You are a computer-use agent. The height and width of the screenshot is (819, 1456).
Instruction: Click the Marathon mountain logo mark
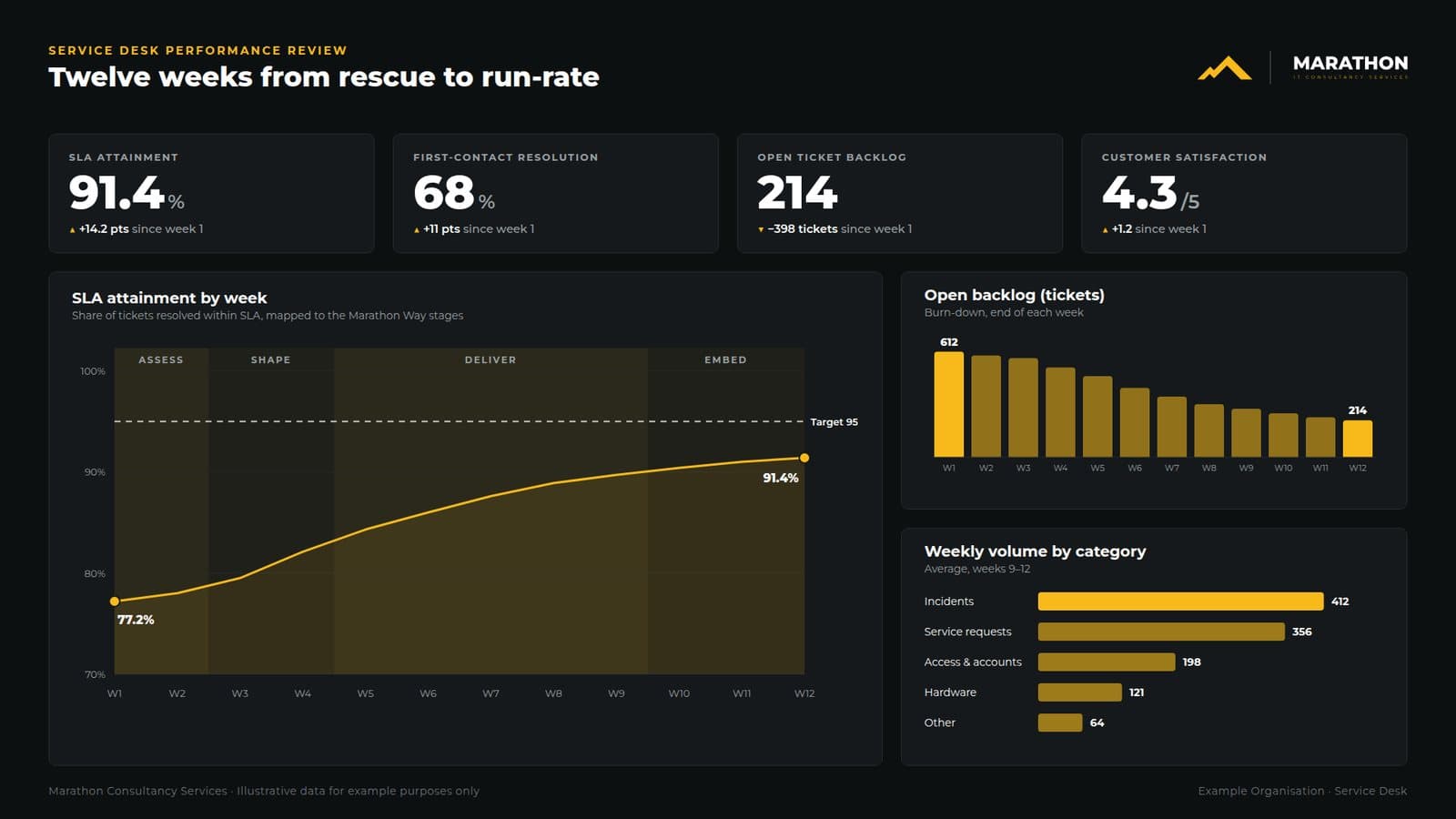[x=1225, y=68]
